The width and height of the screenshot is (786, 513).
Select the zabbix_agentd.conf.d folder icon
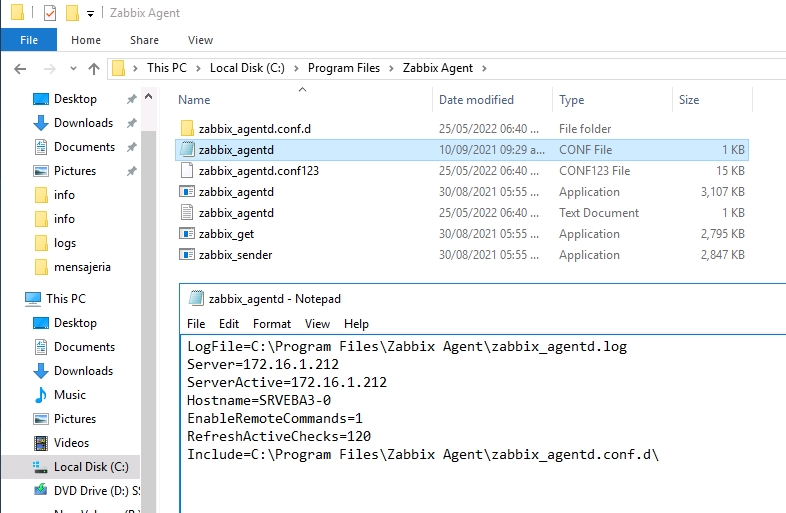tap(187, 128)
